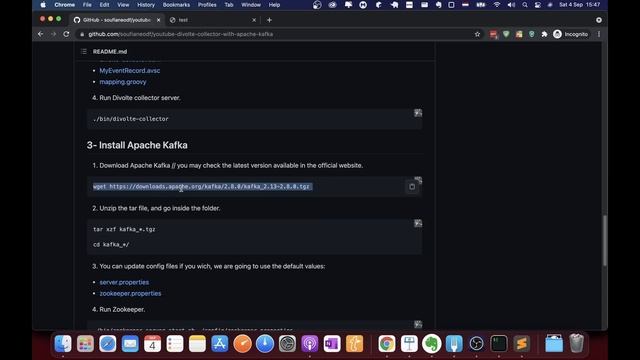Bookmark this page with the star icon
This screenshot has height=360, width=640.
(478, 34)
